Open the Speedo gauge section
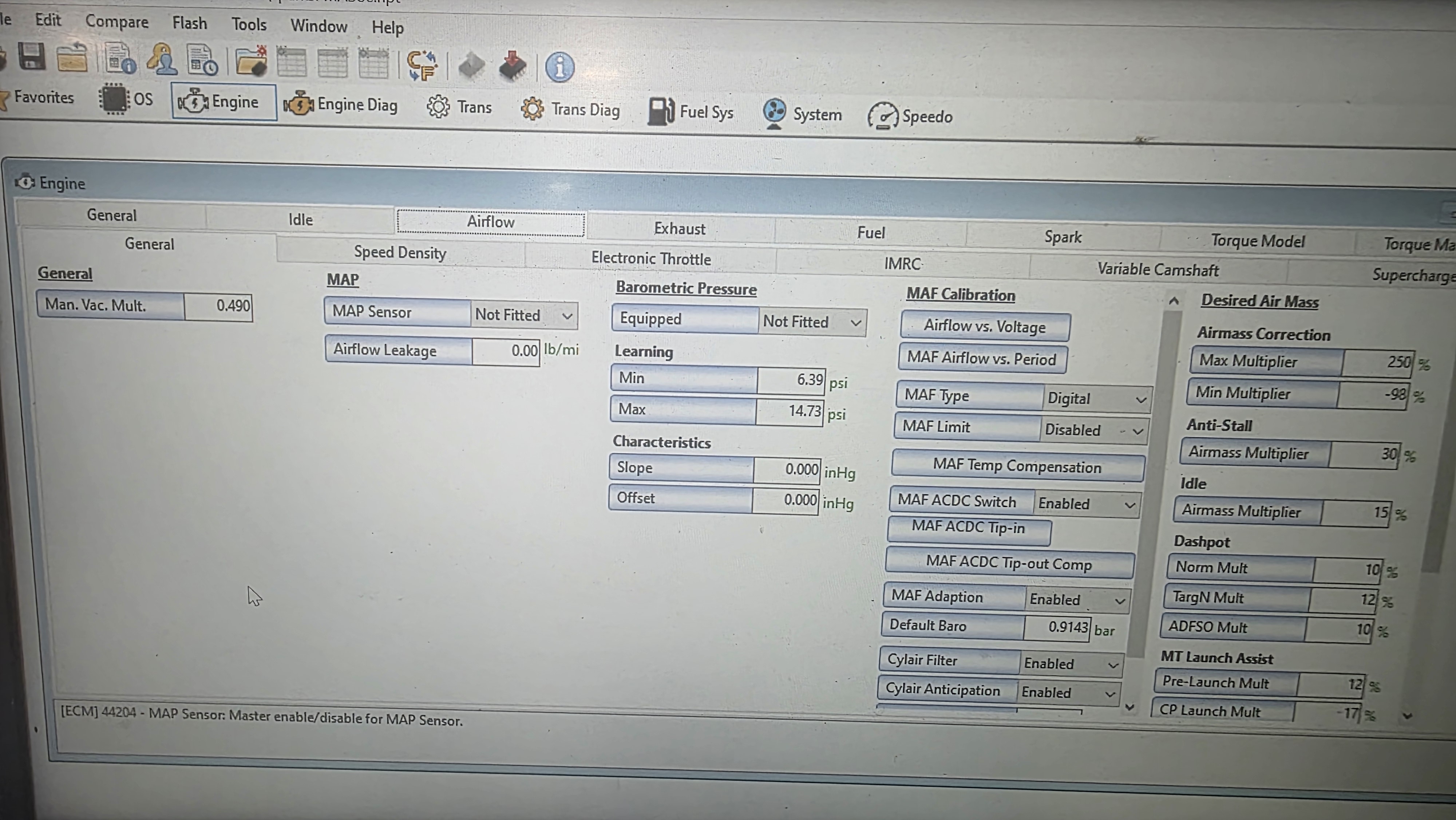The height and width of the screenshot is (820, 1456). point(910,116)
